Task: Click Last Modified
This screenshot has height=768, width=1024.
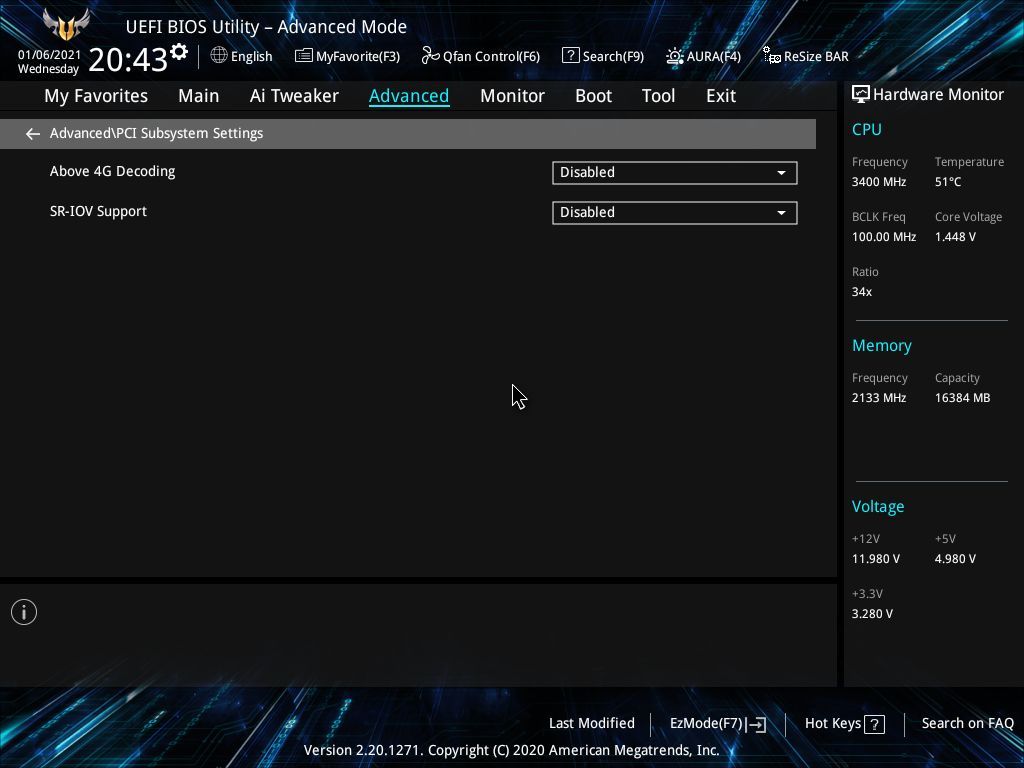Action: [x=592, y=724]
